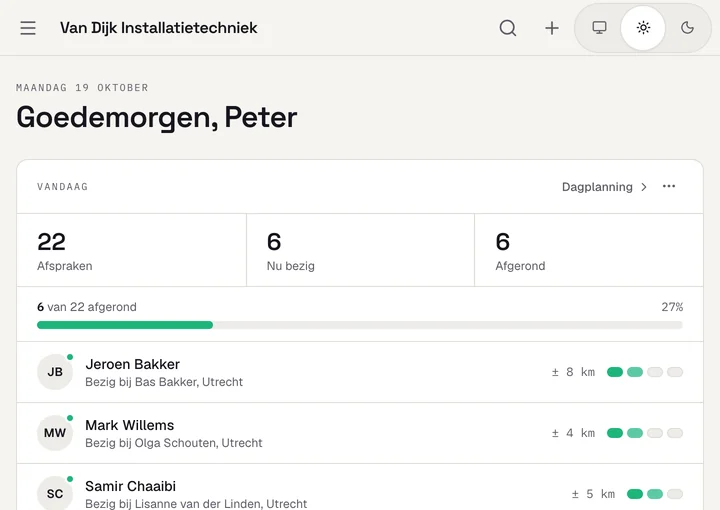
Task: Click the 'VANDAAG' section label
Action: [62, 187]
